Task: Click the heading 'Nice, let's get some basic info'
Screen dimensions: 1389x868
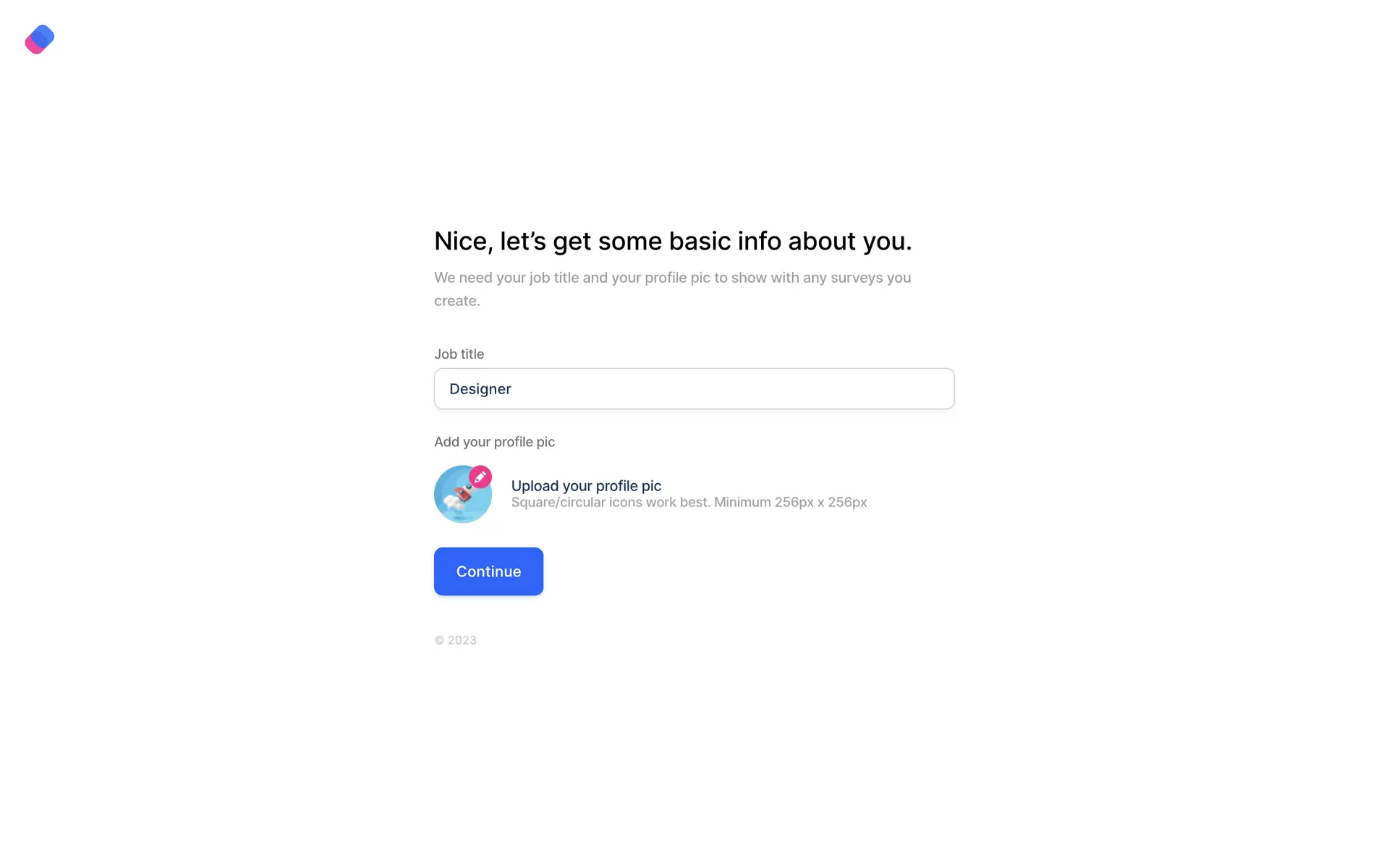Action: coord(673,241)
